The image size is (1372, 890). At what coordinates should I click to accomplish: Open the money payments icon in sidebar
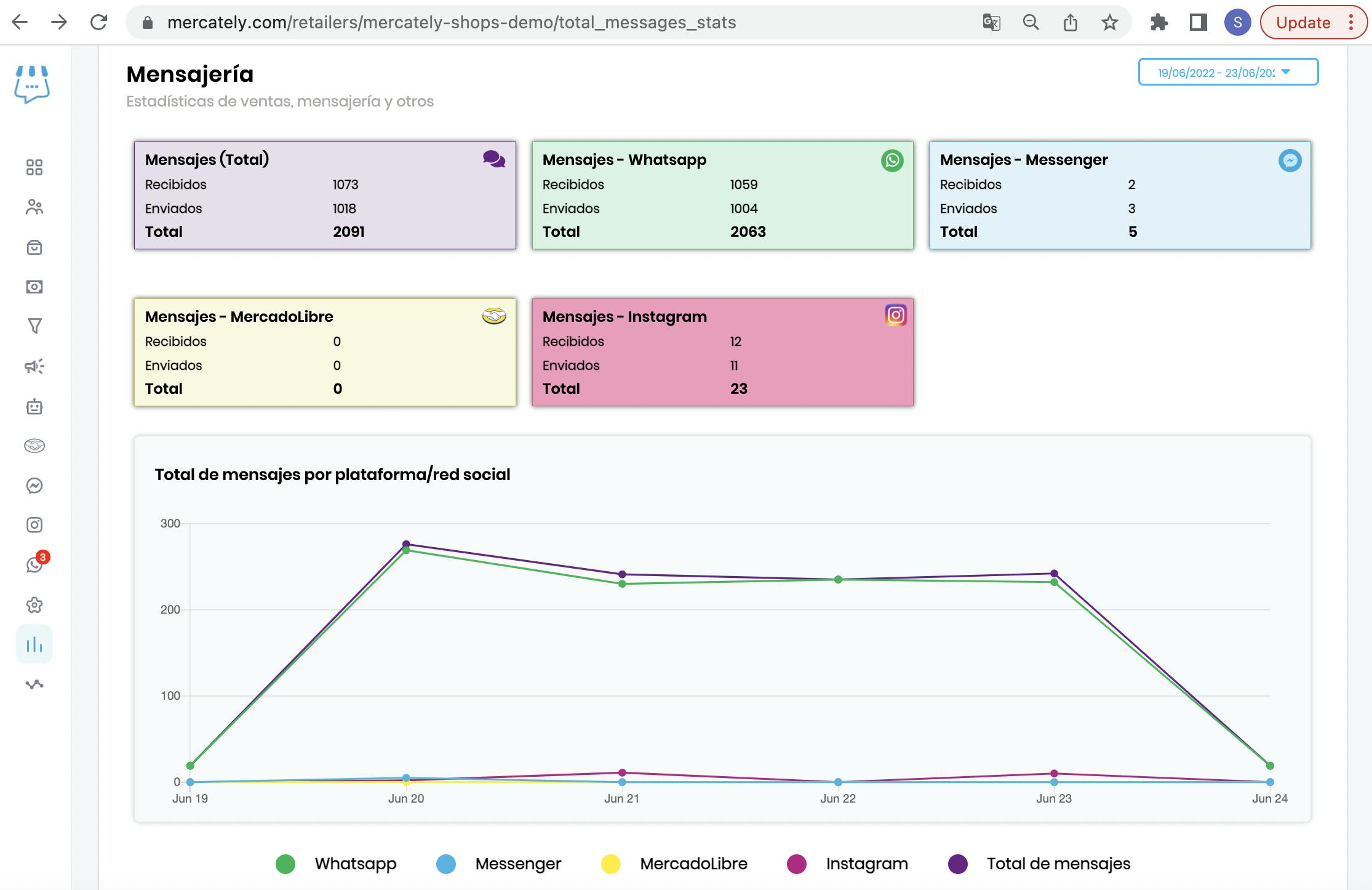point(34,287)
